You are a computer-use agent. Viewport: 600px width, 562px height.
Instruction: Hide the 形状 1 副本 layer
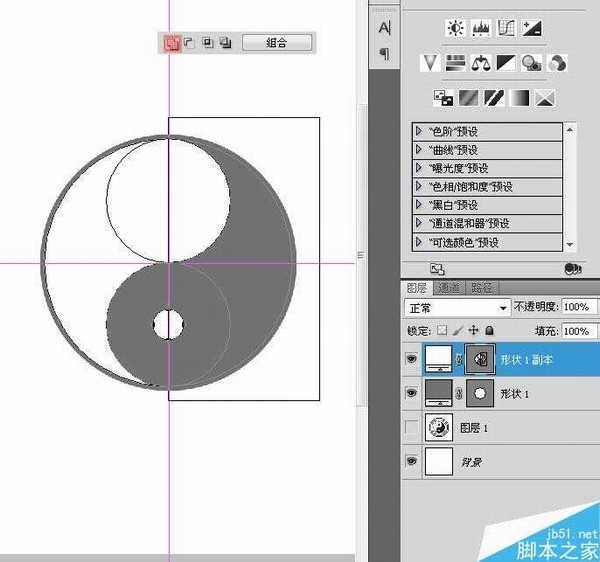(x=411, y=358)
